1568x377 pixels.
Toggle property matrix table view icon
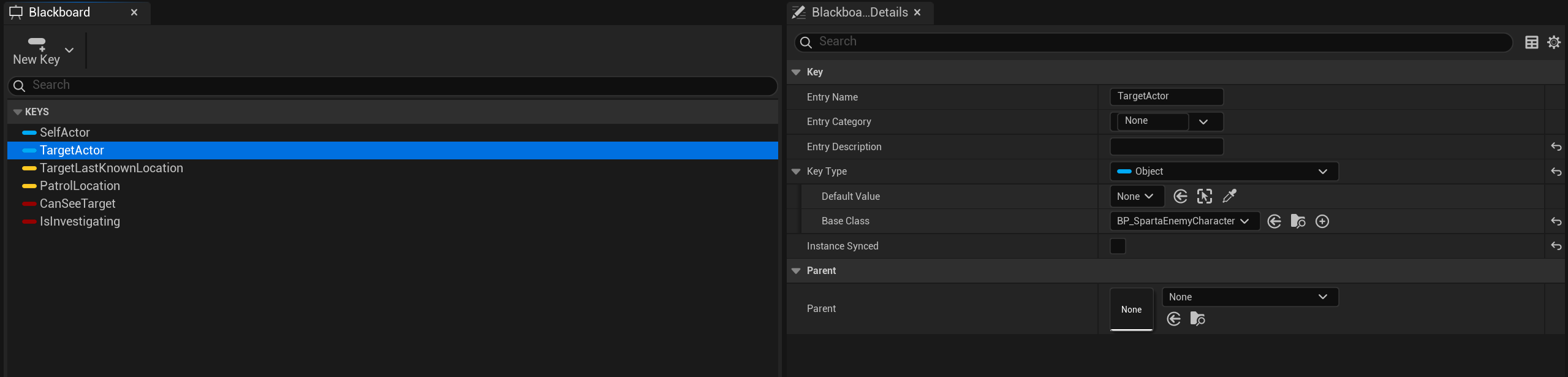coord(1531,42)
